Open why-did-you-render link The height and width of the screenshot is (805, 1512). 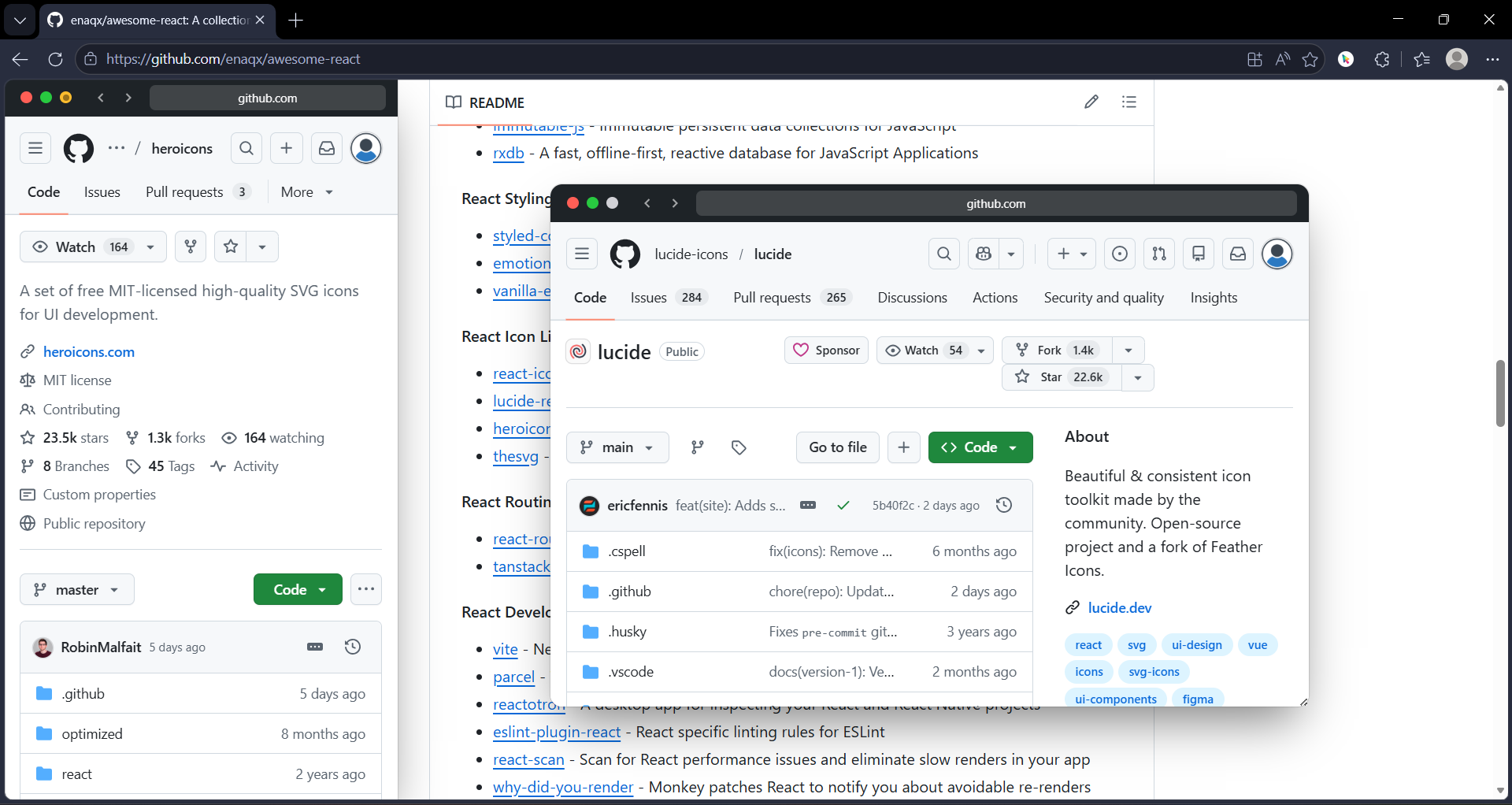(563, 787)
